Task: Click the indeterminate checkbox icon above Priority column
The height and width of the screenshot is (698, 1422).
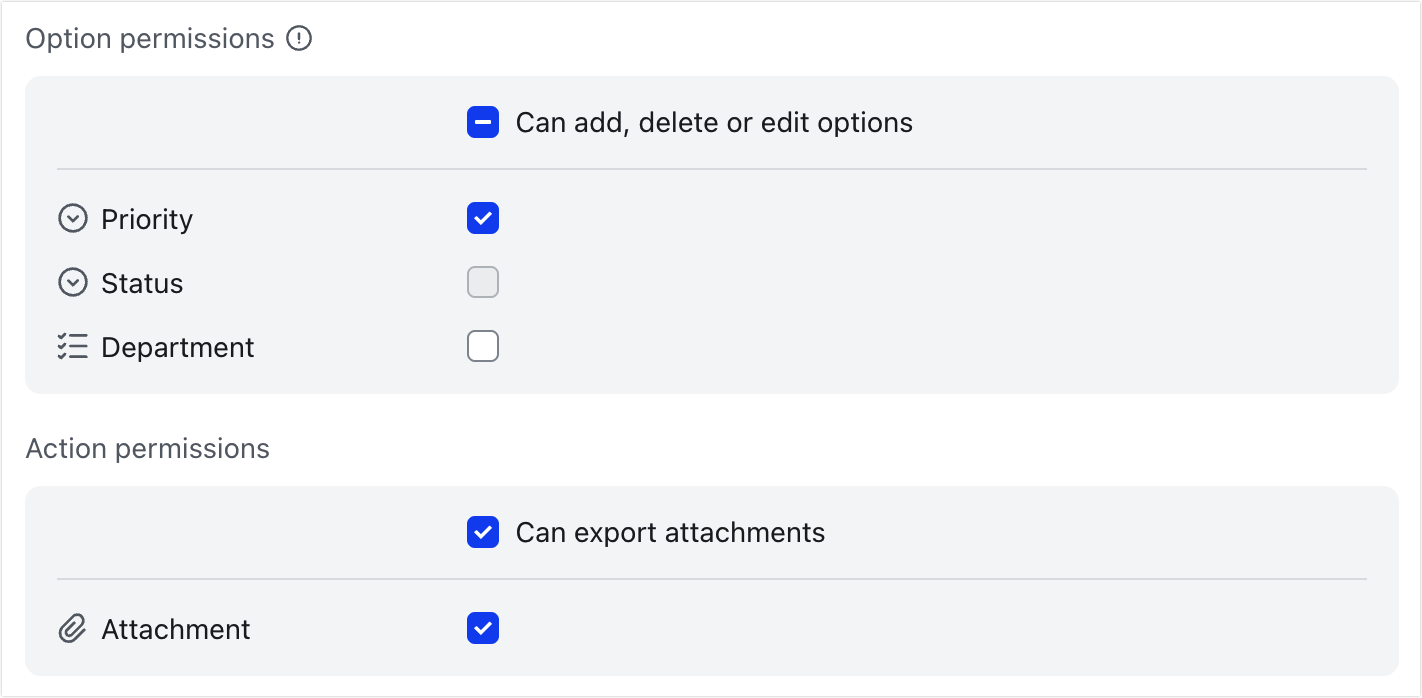Action: pyautogui.click(x=483, y=122)
